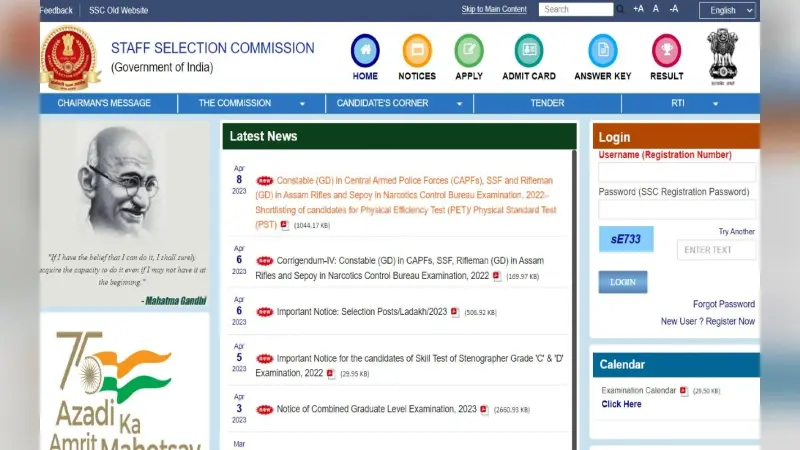Increase font size with +A

click(638, 9)
